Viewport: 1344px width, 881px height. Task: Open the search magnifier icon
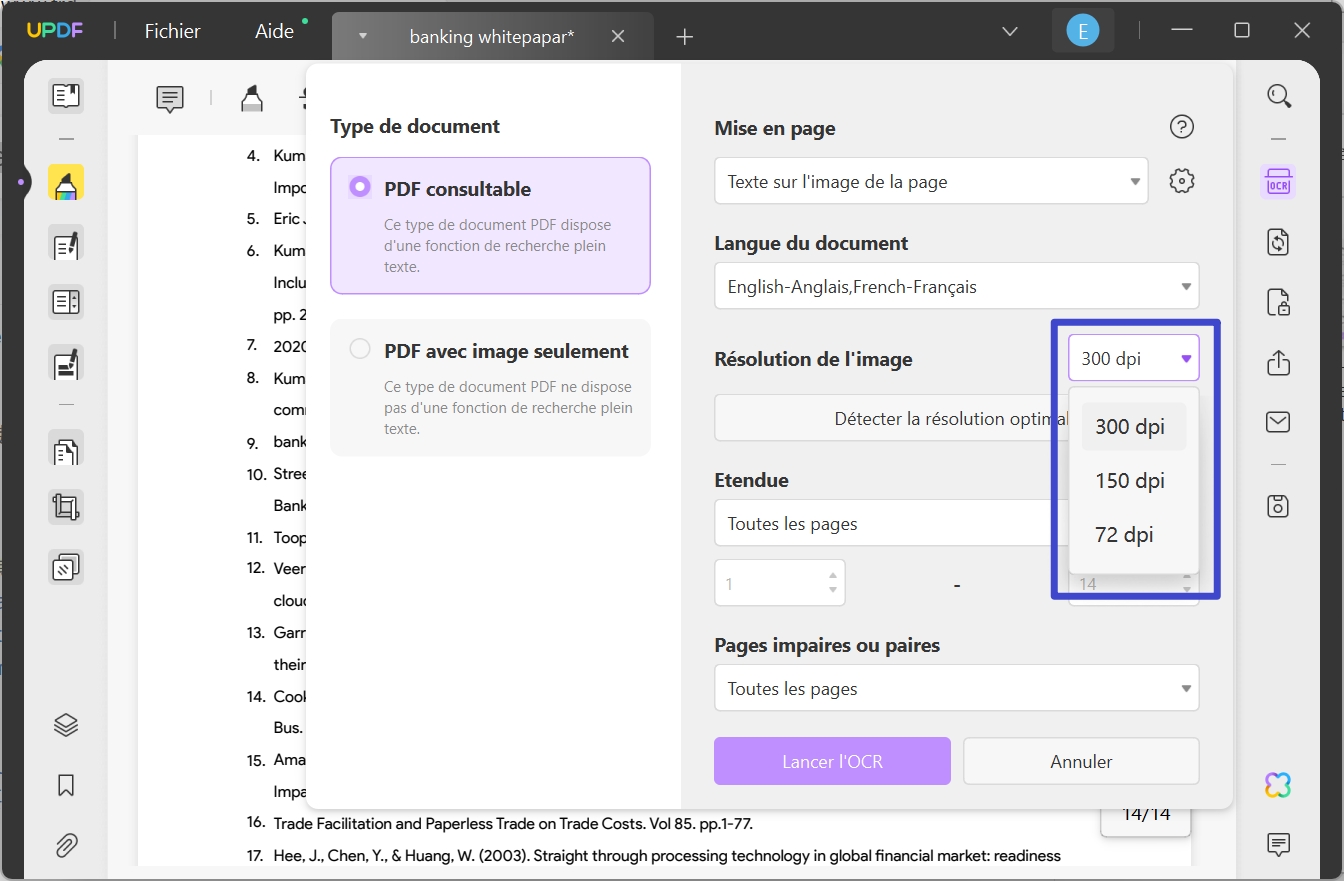pos(1279,95)
